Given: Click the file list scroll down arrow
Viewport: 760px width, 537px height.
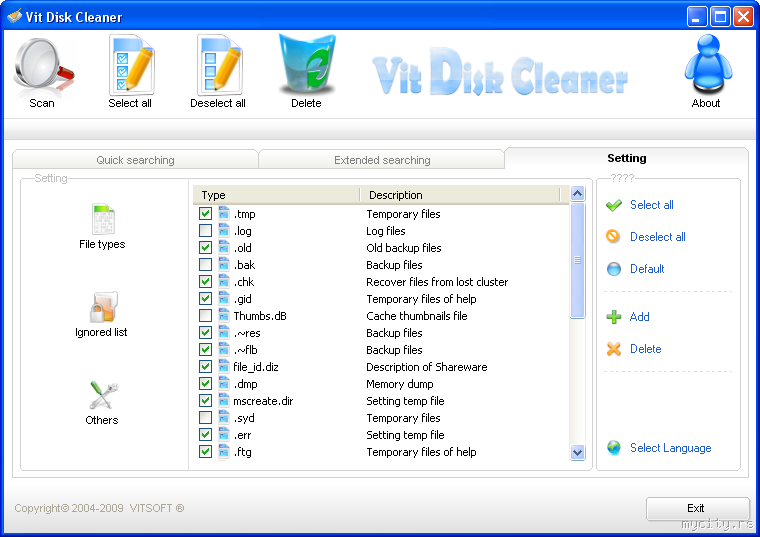Looking at the screenshot, I should pyautogui.click(x=577, y=453).
